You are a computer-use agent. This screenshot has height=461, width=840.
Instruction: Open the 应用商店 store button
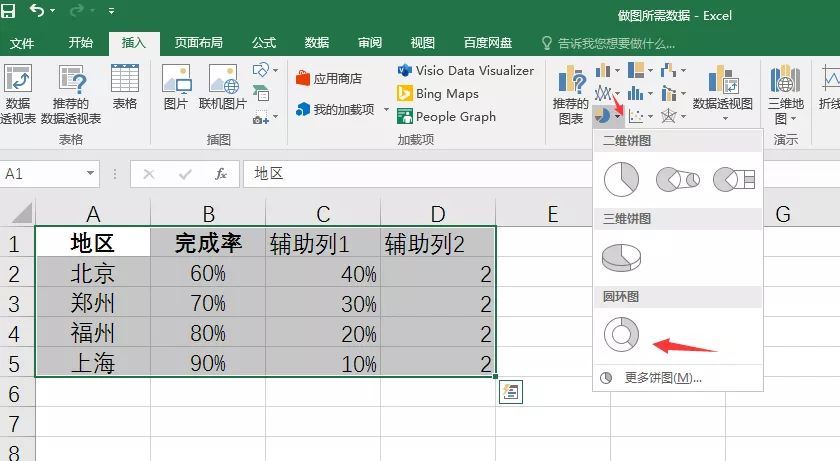click(328, 78)
